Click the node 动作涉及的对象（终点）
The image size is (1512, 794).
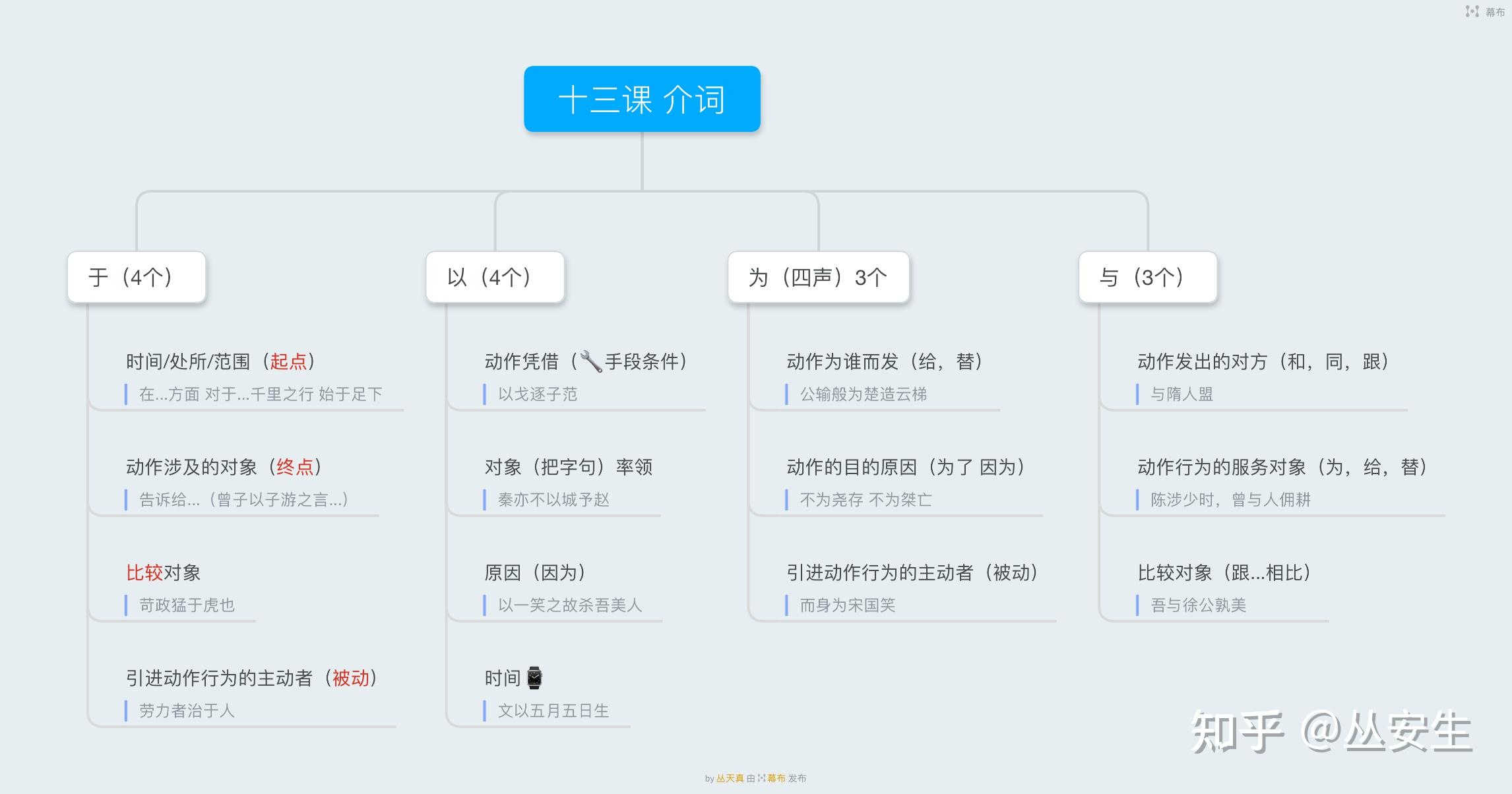click(x=224, y=467)
